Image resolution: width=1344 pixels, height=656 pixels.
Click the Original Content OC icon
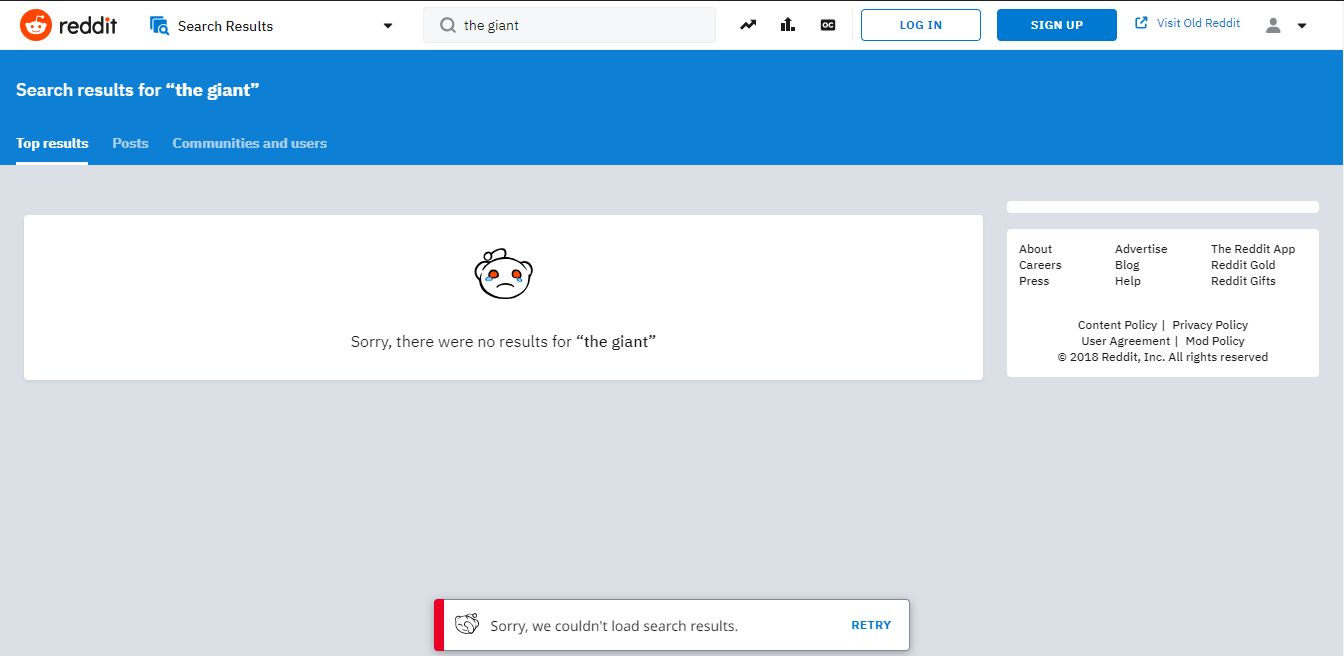[x=827, y=24]
